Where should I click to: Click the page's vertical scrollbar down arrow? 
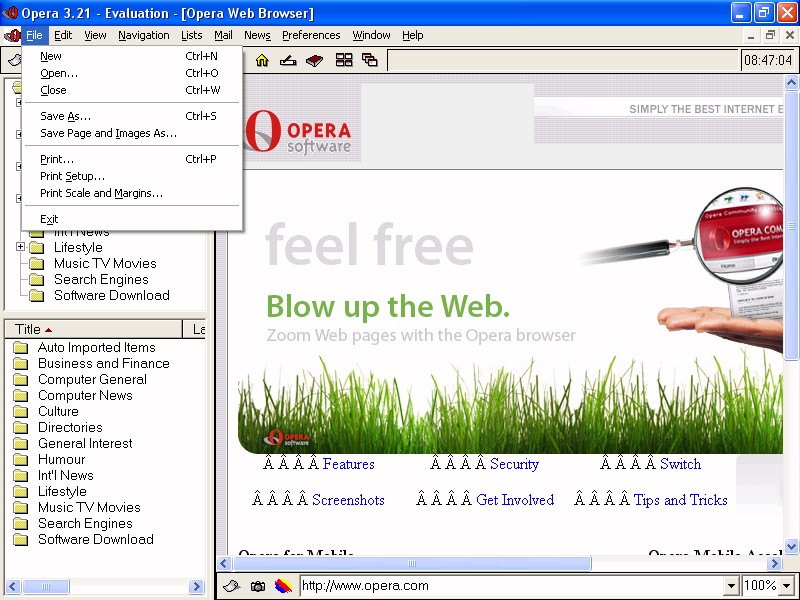791,546
